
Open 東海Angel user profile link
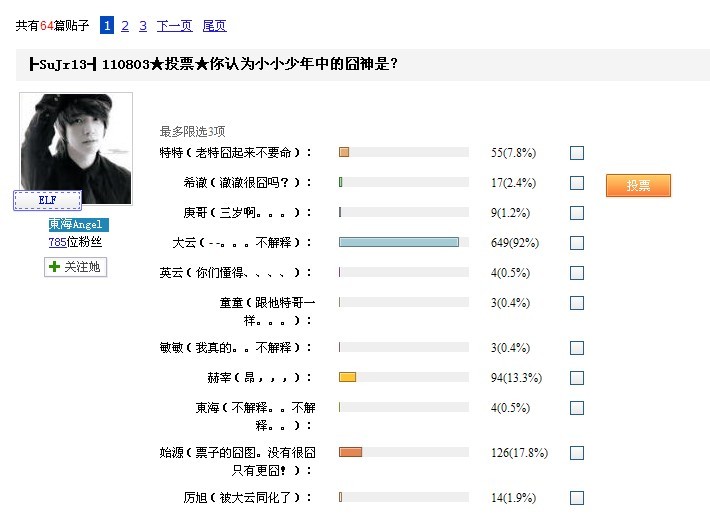click(x=76, y=224)
